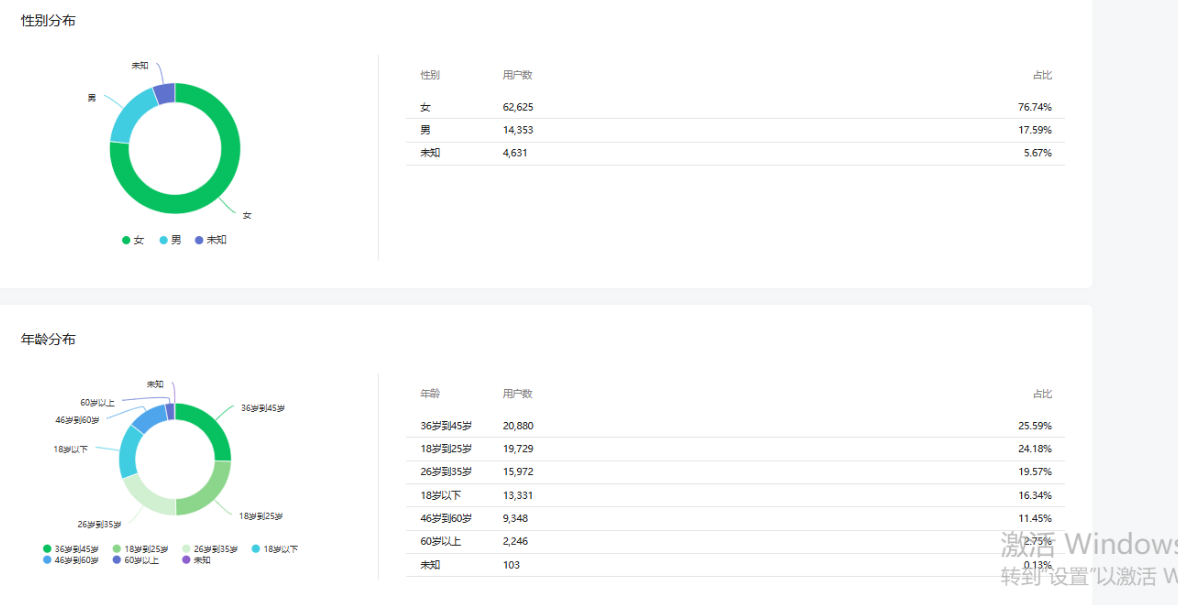1178x605 pixels.
Task: Click the 占比 column header in age table
Action: (1042, 393)
